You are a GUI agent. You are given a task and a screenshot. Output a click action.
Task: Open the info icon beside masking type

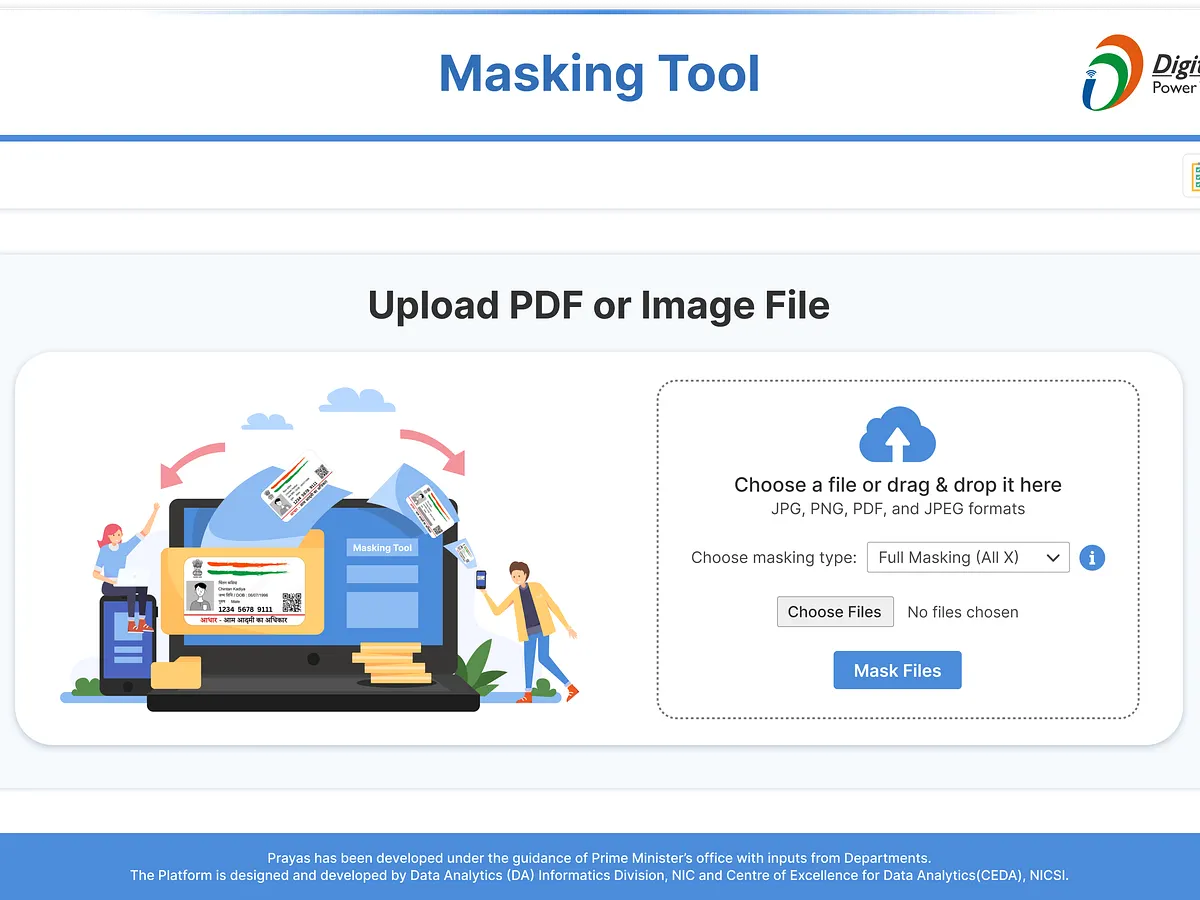(1092, 558)
